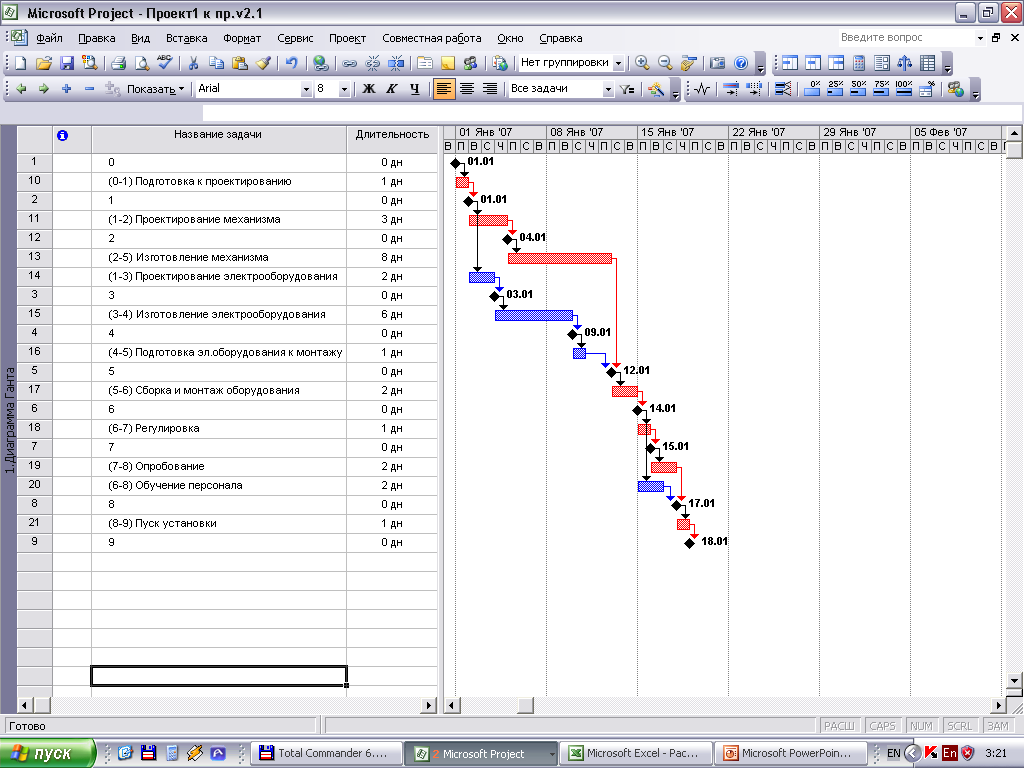Indent task with green right arrow
Image resolution: width=1024 pixels, height=768 pixels.
[x=43, y=88]
